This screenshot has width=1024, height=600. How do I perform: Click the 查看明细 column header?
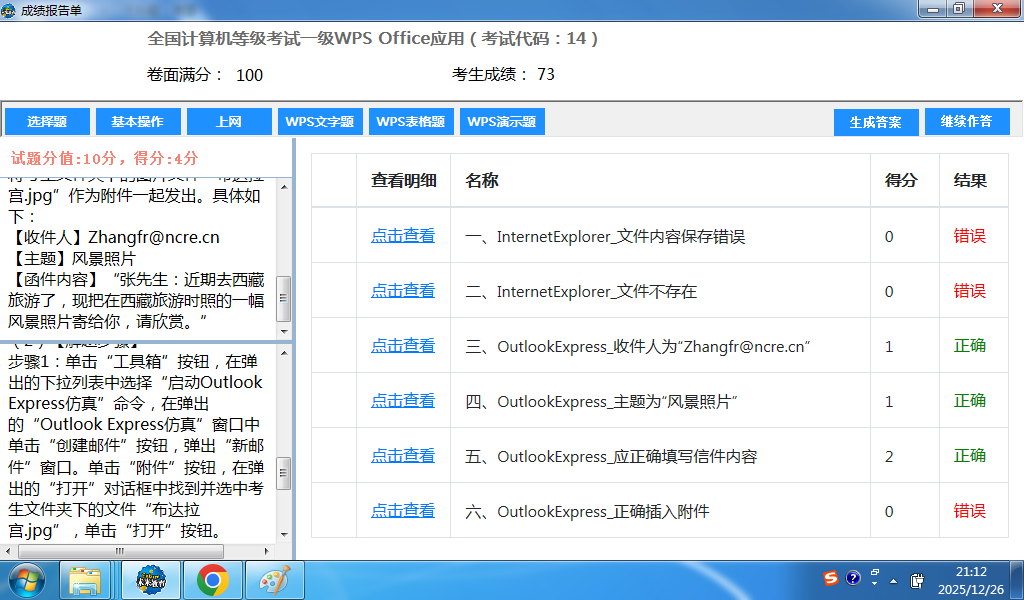[404, 181]
